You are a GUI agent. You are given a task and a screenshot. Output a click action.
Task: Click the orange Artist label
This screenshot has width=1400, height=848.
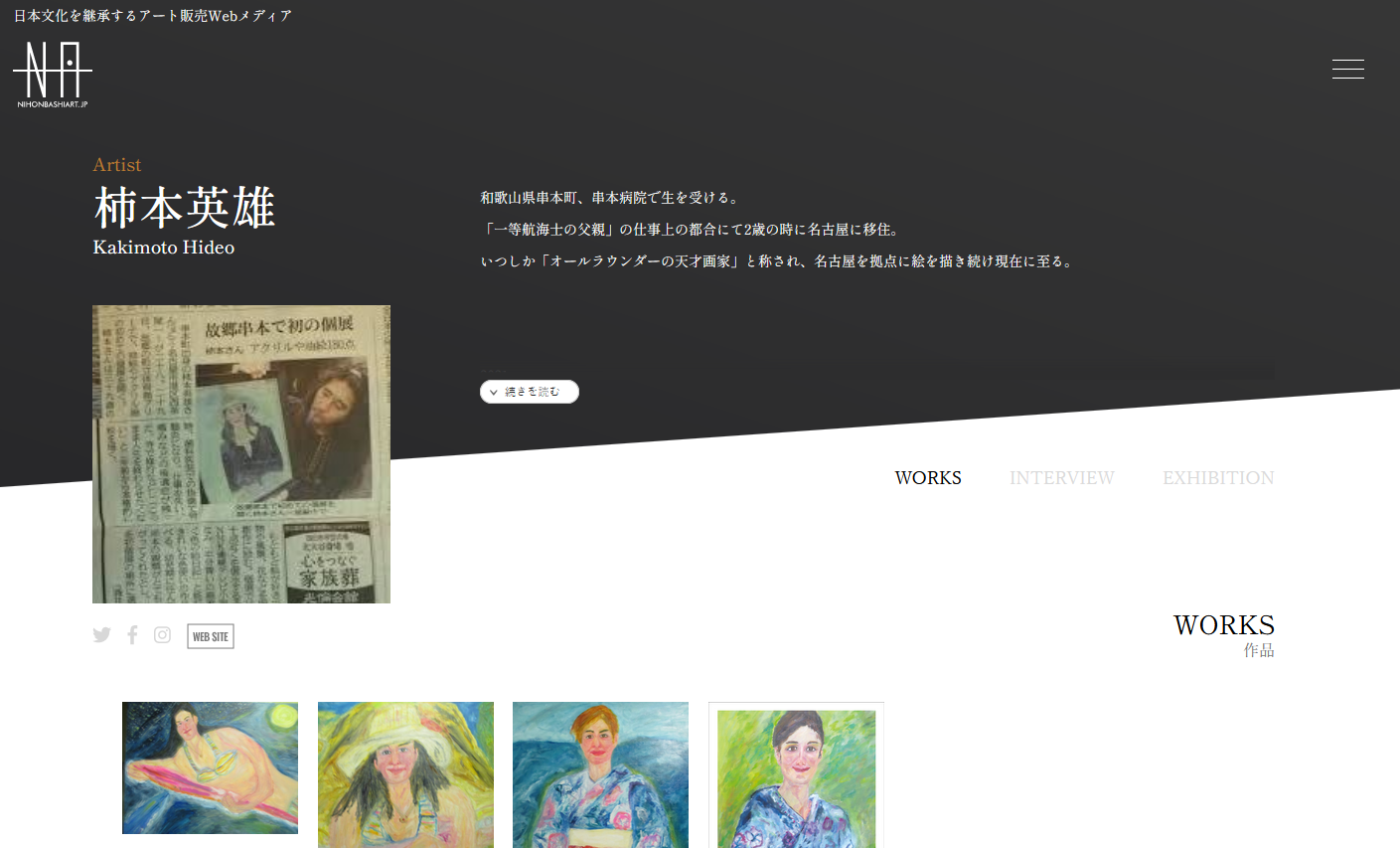coord(117,165)
